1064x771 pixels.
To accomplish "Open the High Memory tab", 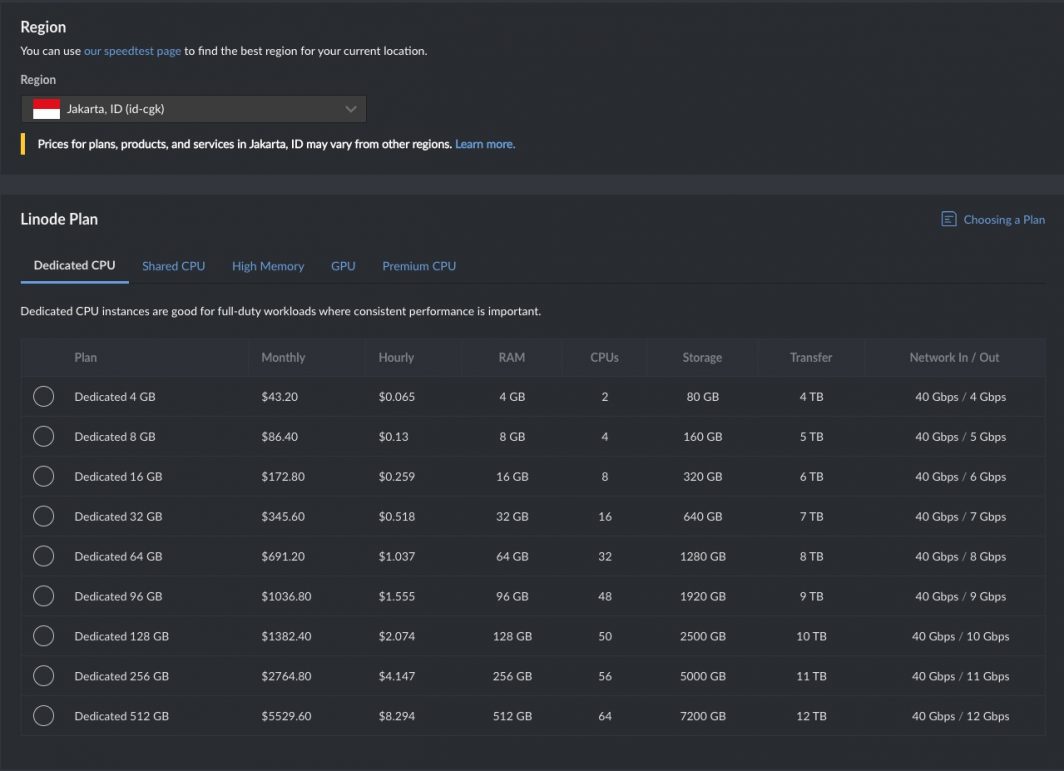I will (268, 266).
